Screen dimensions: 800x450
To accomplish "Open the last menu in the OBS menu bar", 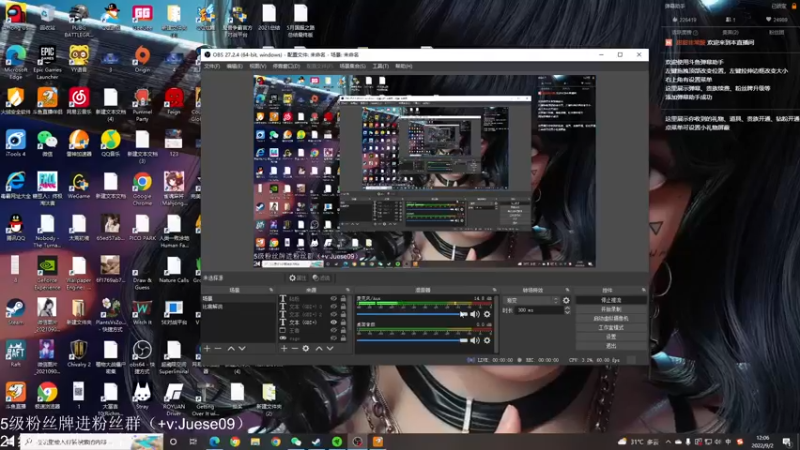I will [403, 66].
